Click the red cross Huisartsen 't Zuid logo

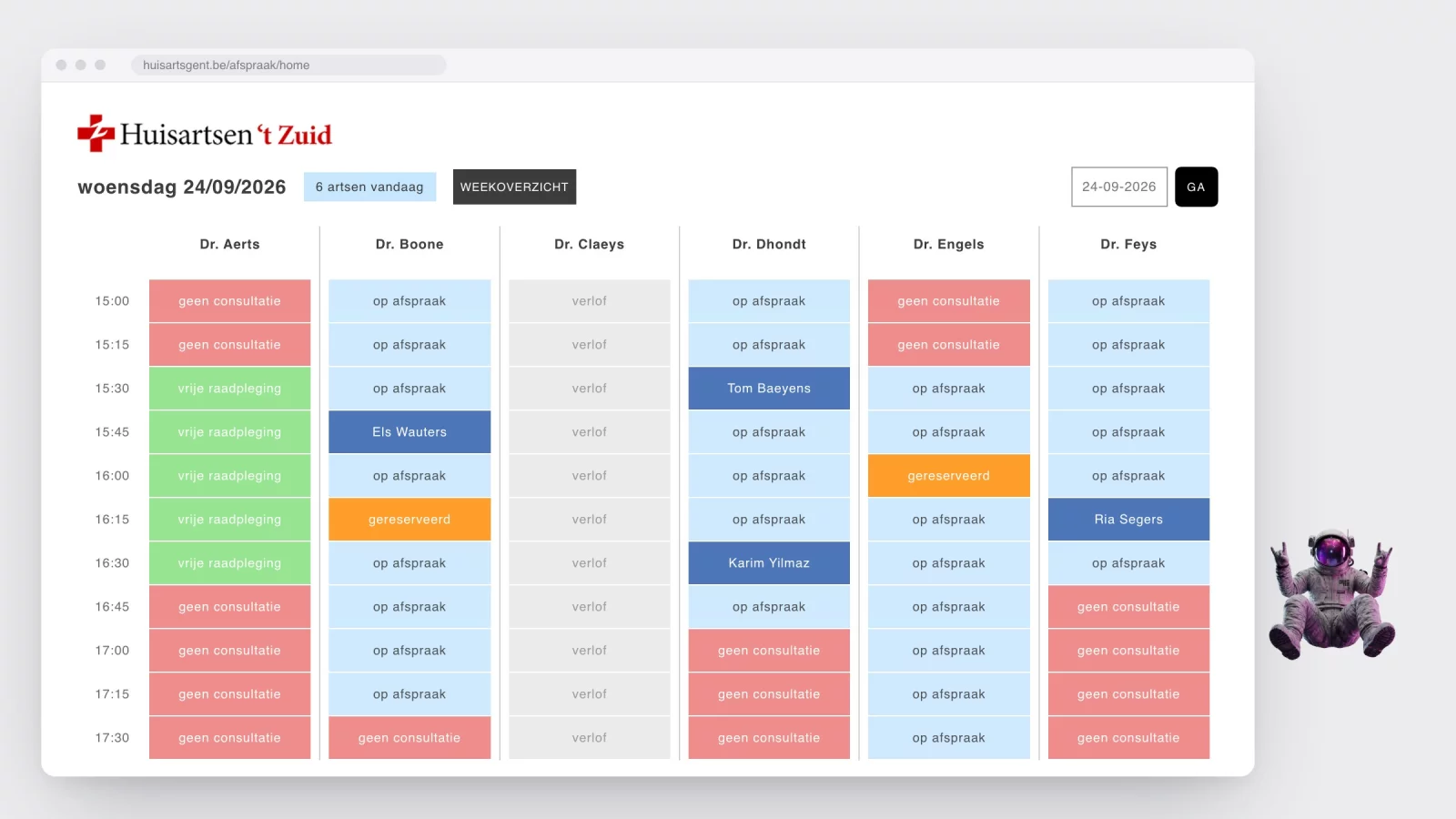205,134
